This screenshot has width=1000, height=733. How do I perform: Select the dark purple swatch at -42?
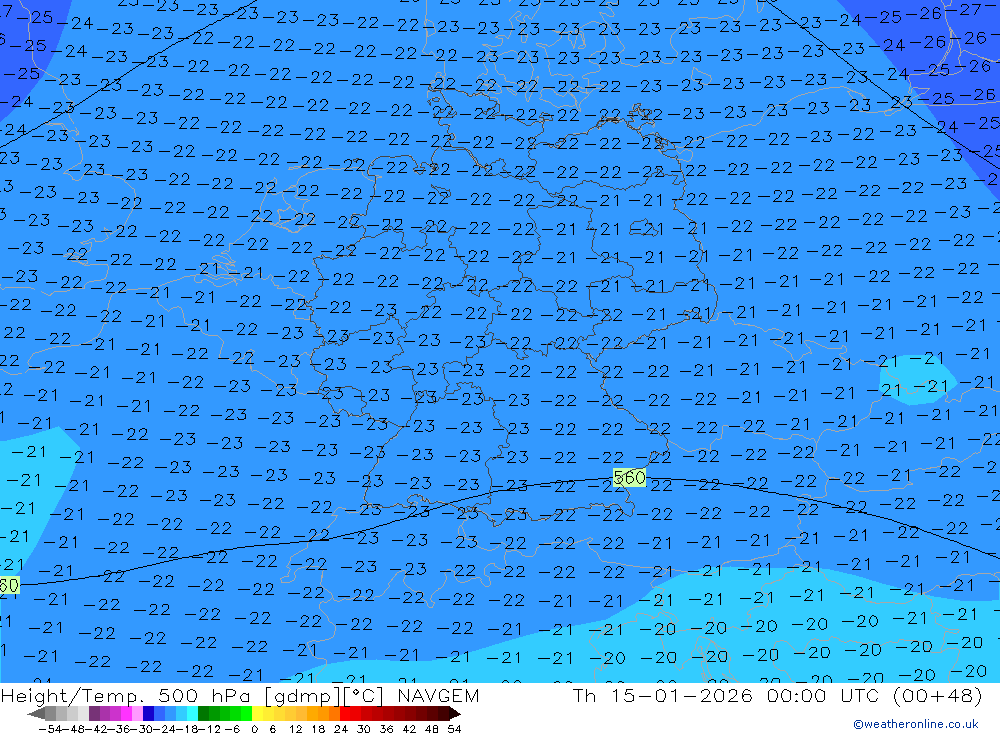coord(94,713)
